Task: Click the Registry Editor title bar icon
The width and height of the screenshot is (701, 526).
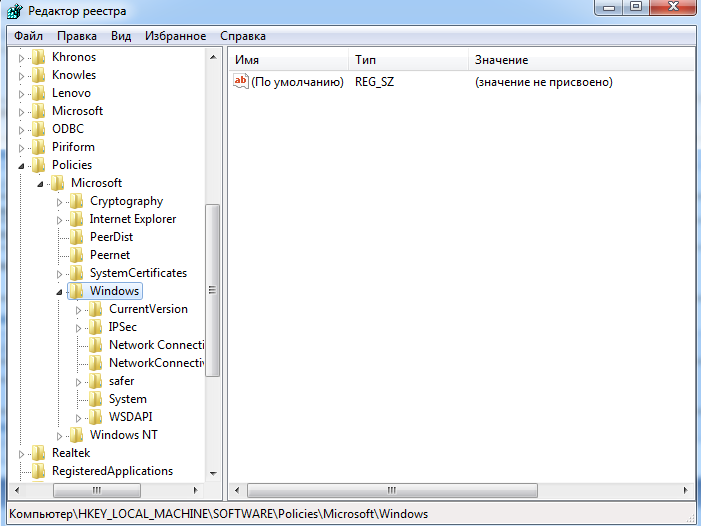Action: (x=14, y=11)
